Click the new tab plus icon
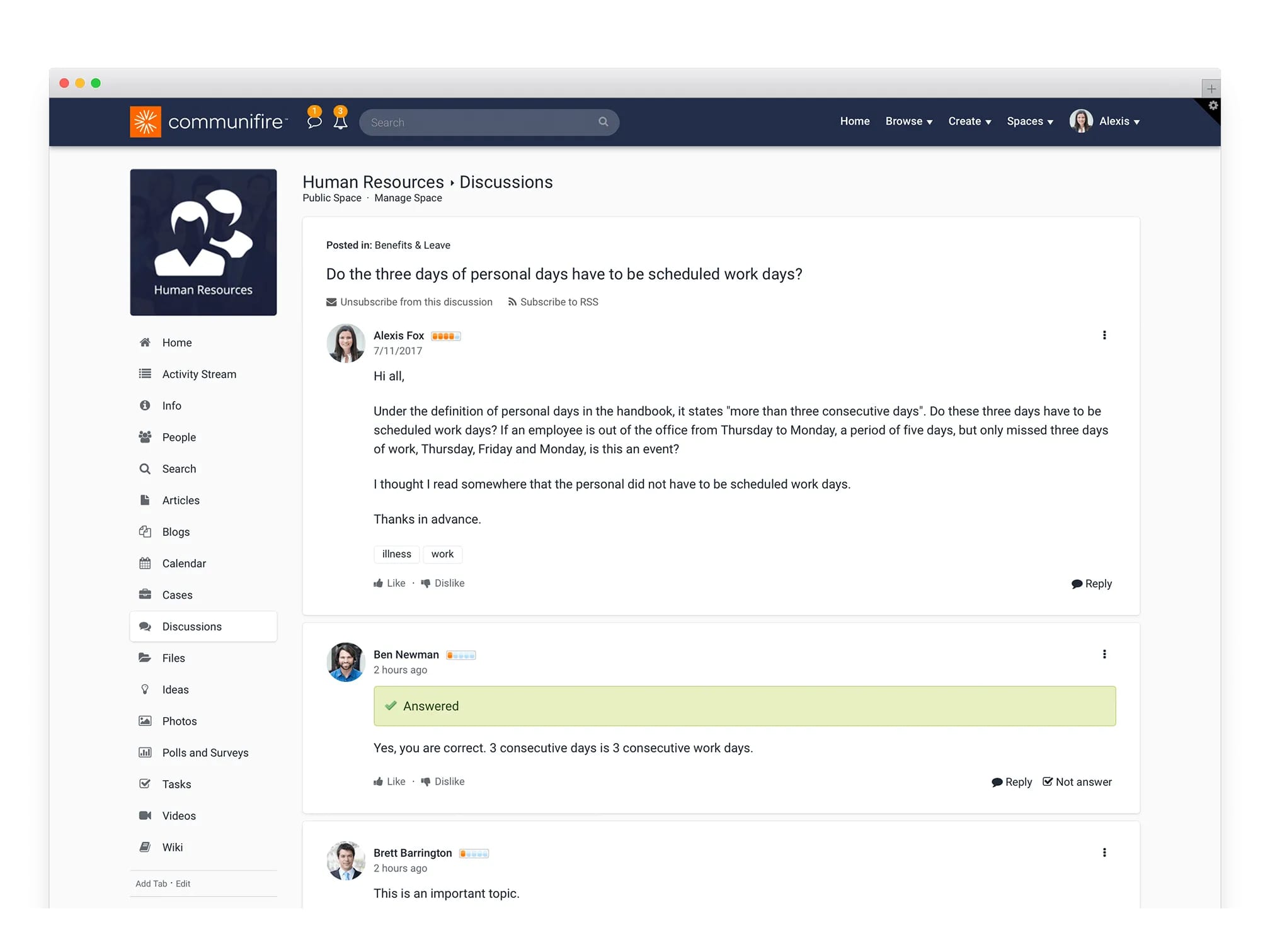Screen dimensions: 1270x952 (1211, 89)
